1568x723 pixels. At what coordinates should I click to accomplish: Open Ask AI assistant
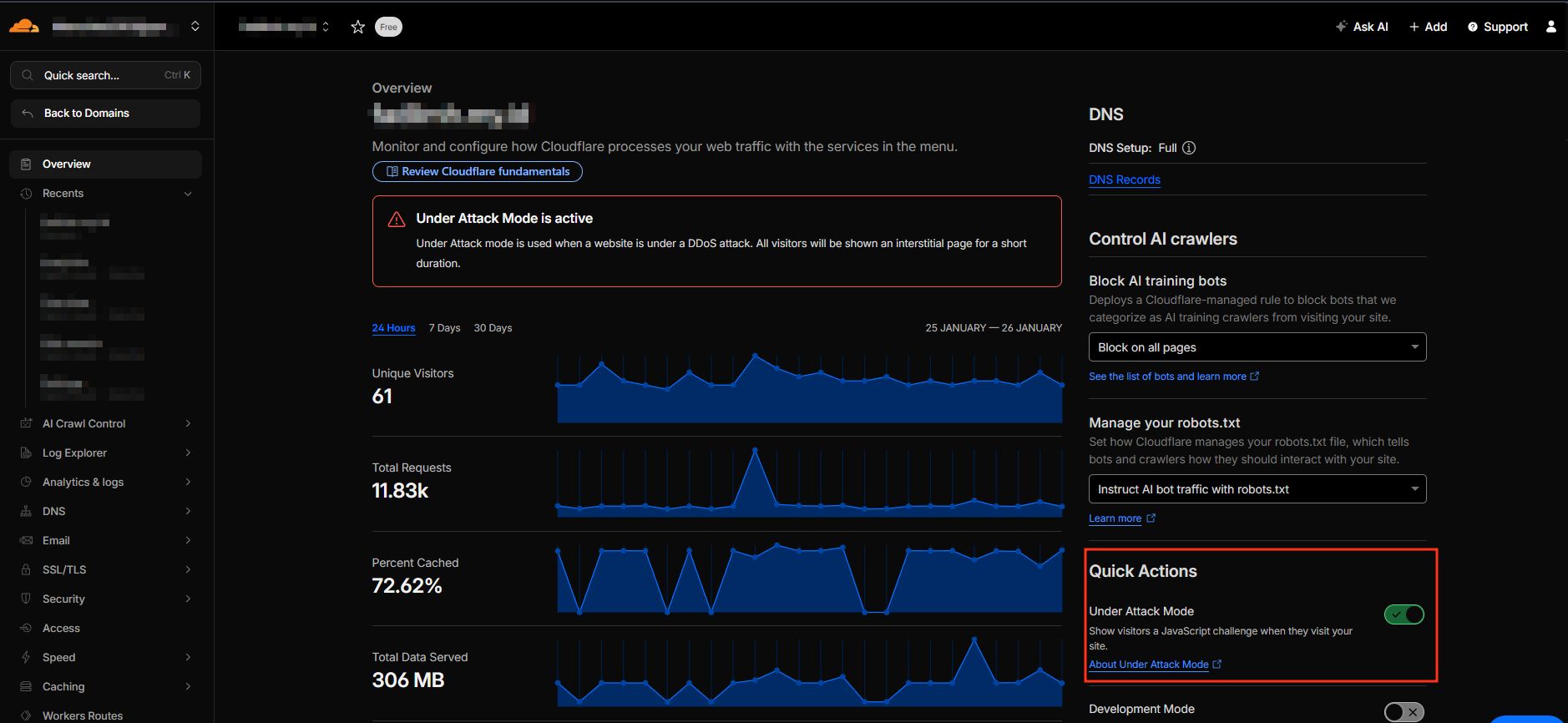(1361, 27)
